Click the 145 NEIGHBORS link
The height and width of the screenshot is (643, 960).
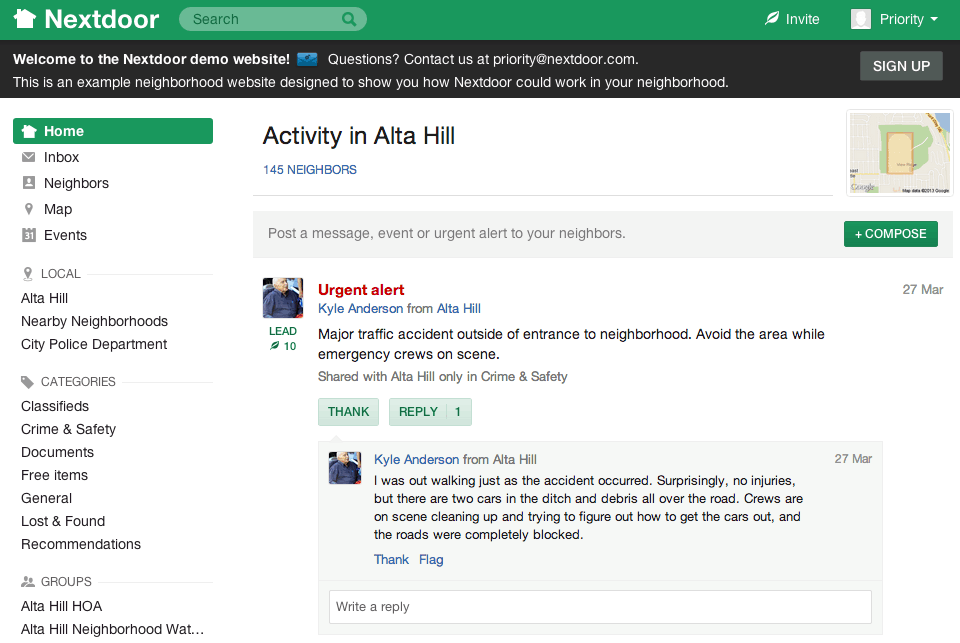pos(310,170)
